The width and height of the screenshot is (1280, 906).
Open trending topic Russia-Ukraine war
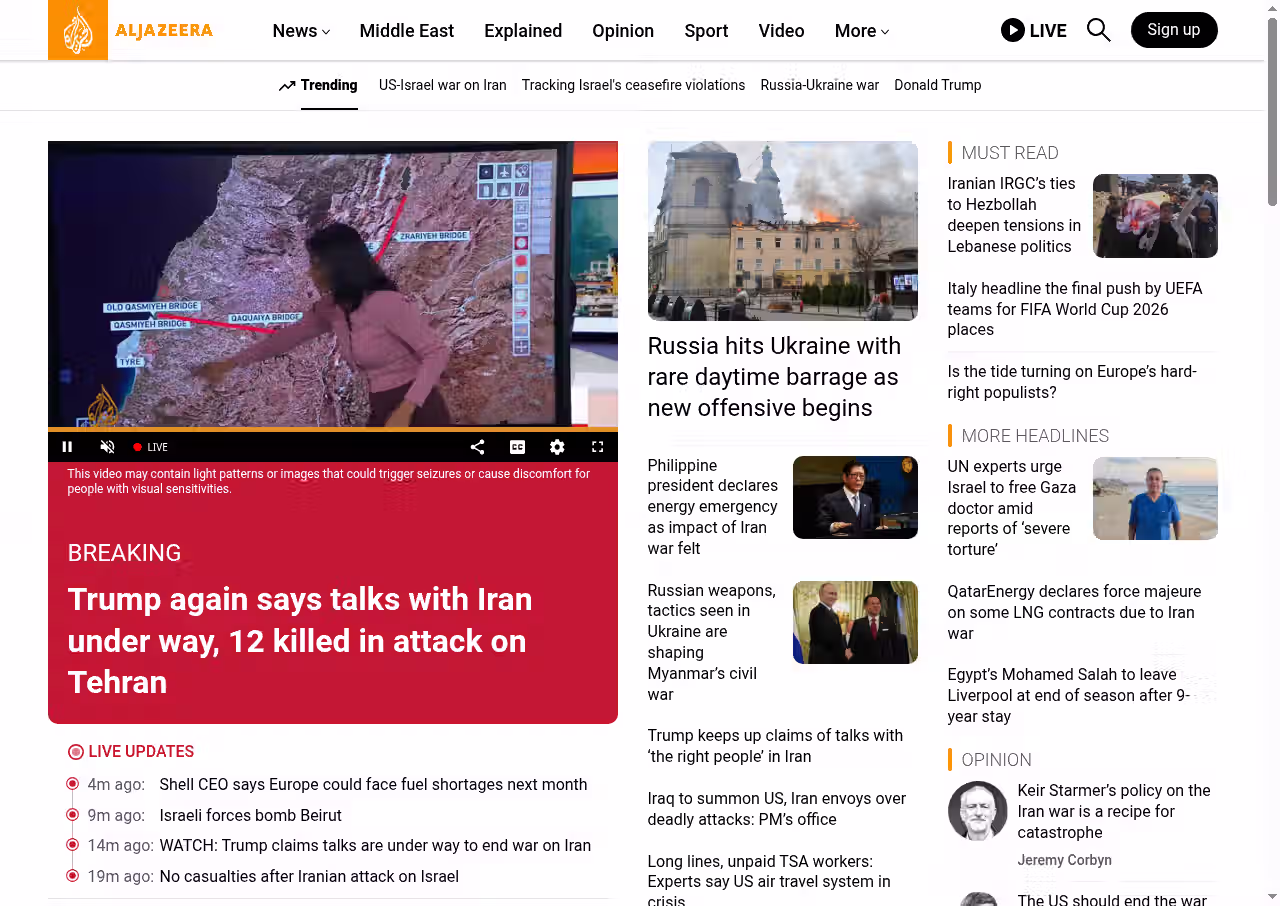point(819,85)
